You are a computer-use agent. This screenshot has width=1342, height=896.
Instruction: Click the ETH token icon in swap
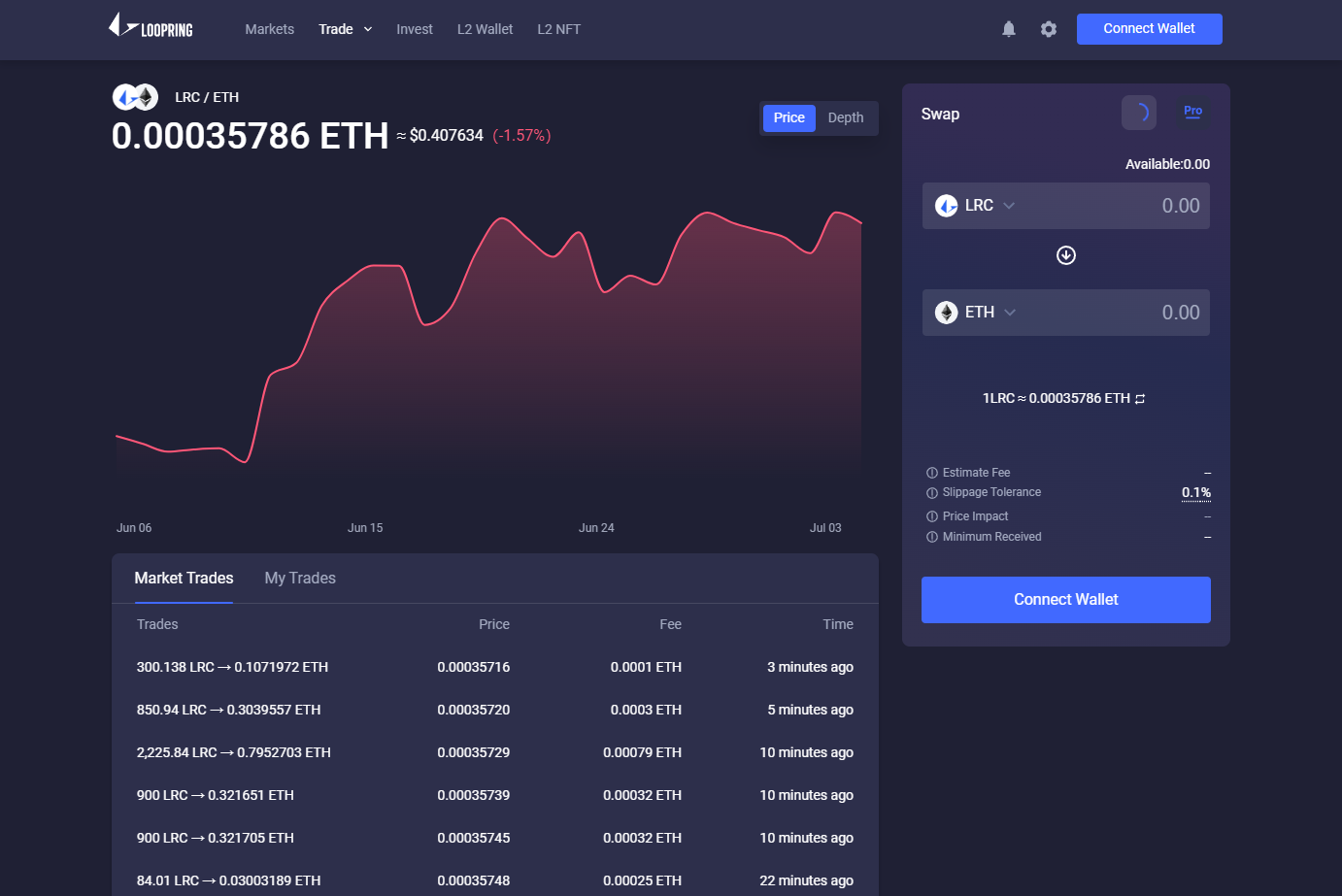(x=946, y=313)
